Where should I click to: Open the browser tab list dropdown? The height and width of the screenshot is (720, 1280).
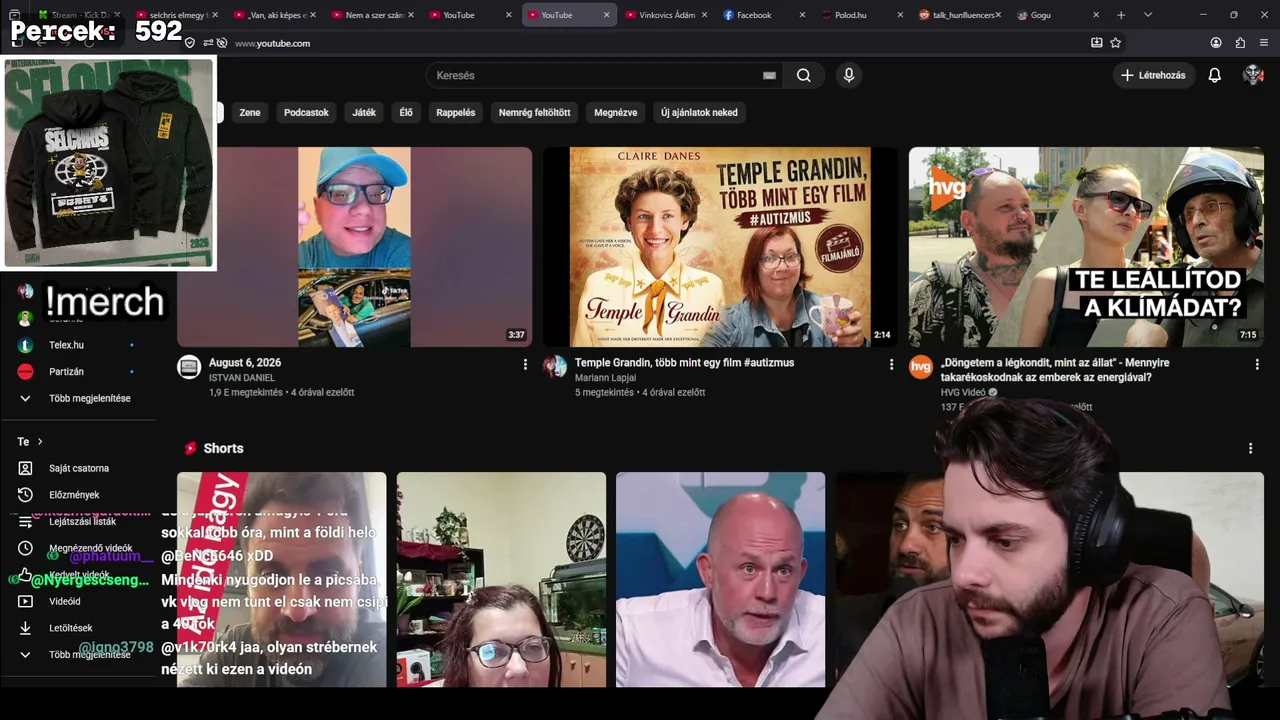[x=1148, y=15]
